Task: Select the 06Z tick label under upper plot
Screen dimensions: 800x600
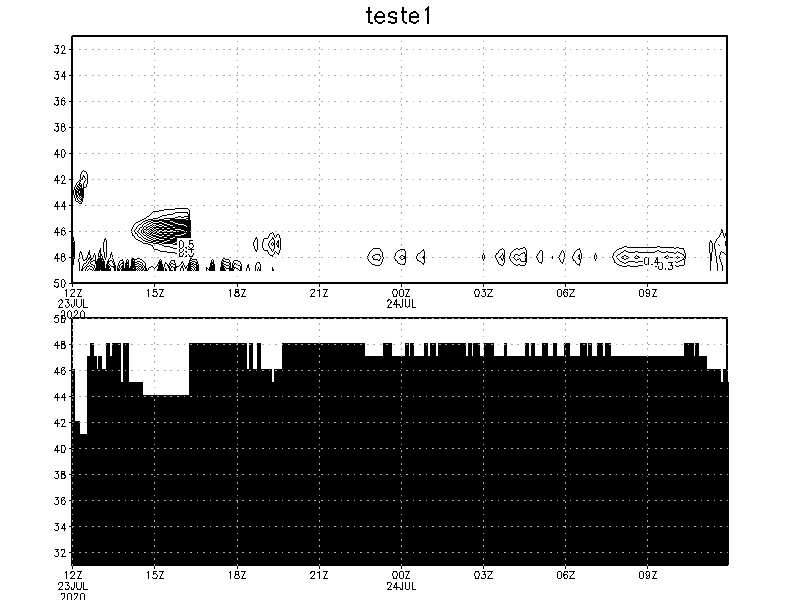Action: coord(565,293)
